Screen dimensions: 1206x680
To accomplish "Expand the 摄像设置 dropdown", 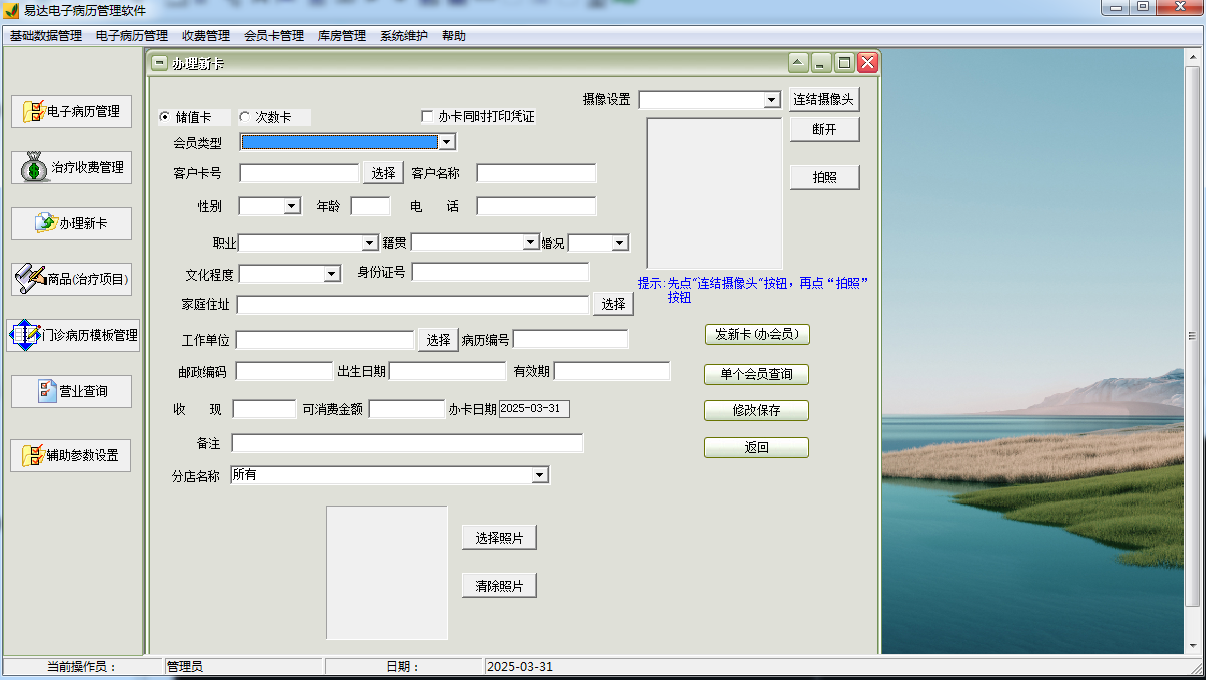I will [770, 99].
